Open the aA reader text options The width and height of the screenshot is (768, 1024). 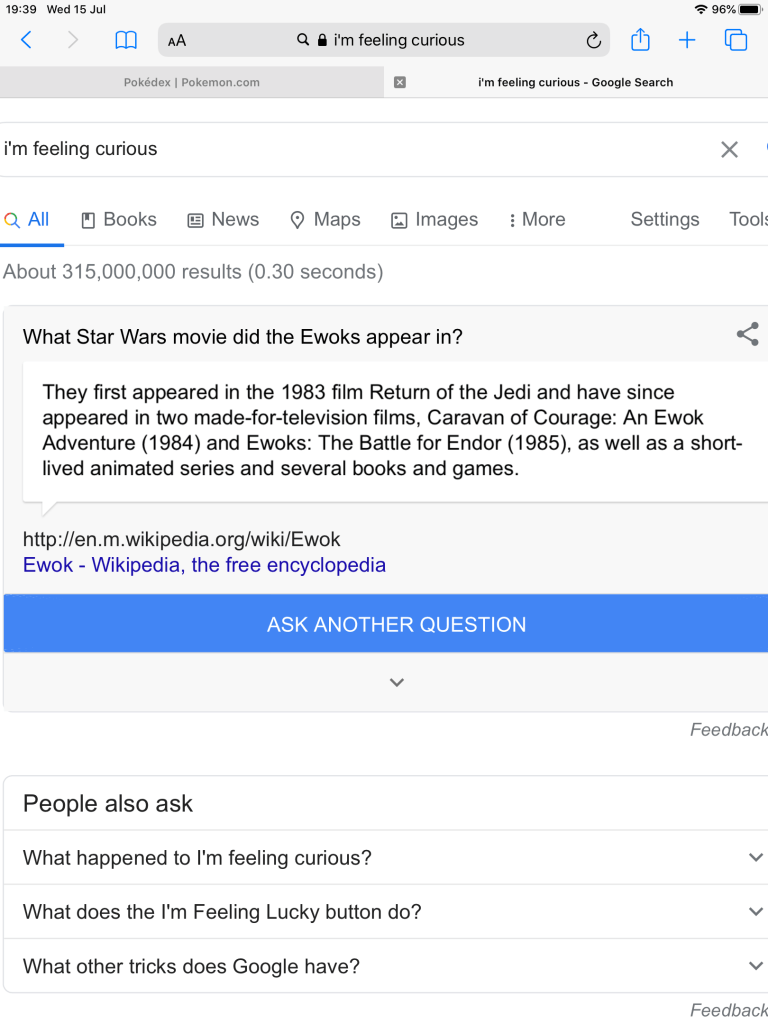pos(177,41)
